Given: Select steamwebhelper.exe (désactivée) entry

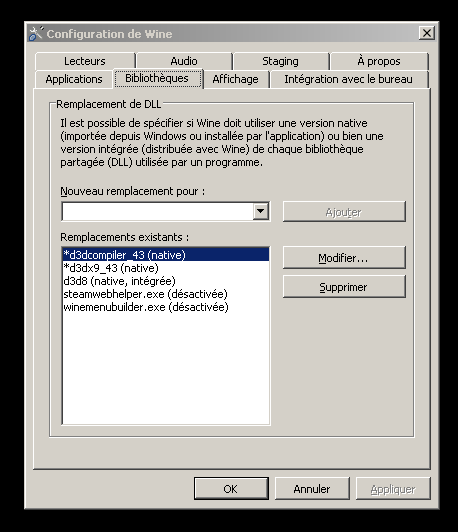Looking at the screenshot, I should click(166, 294).
